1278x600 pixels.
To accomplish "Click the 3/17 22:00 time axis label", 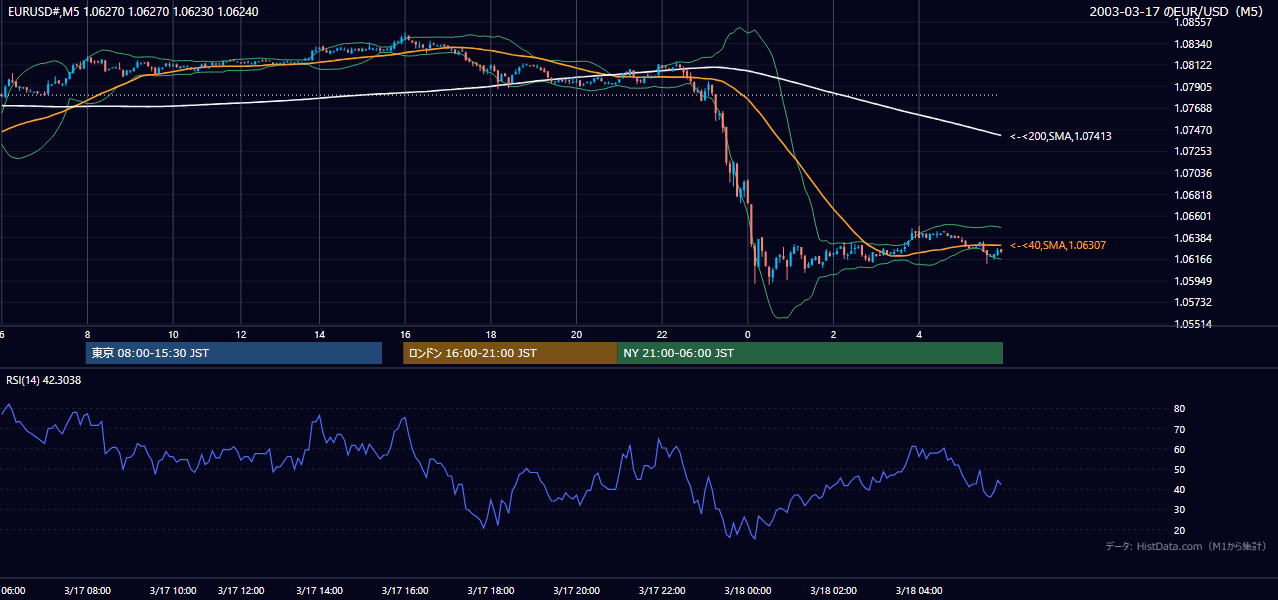I will click(x=662, y=591).
